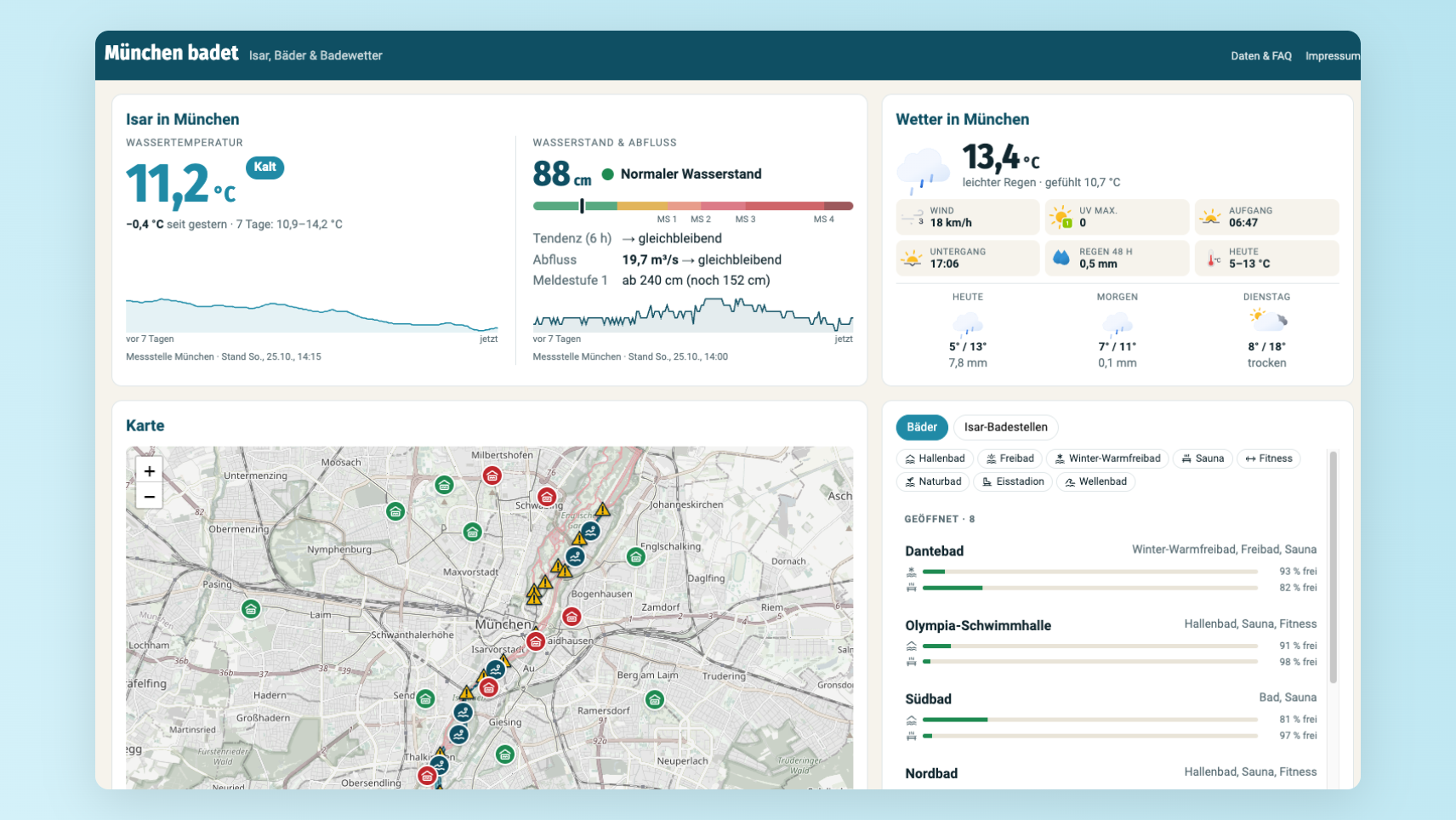Click the green pool marker near Pasing
1456x820 pixels.
[250, 609]
